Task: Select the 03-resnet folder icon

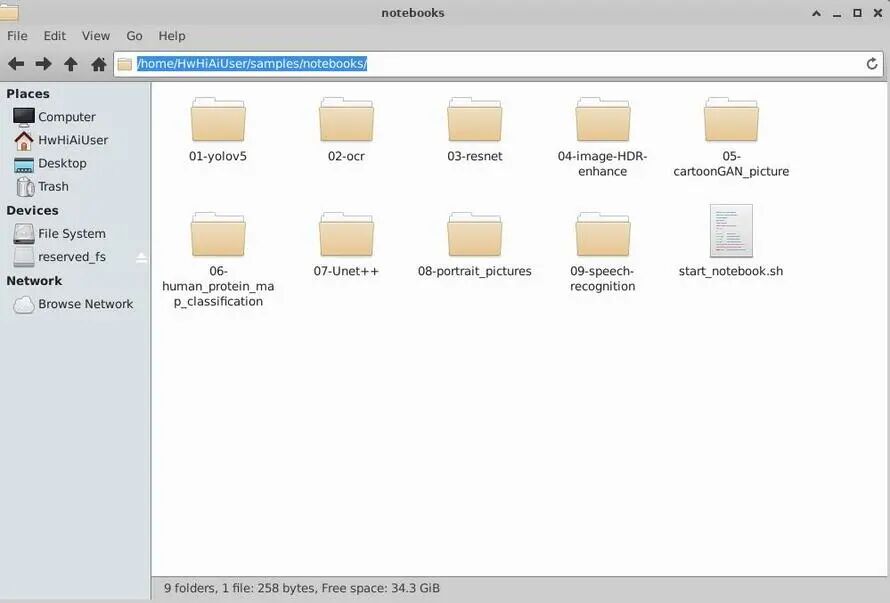Action: [x=475, y=119]
